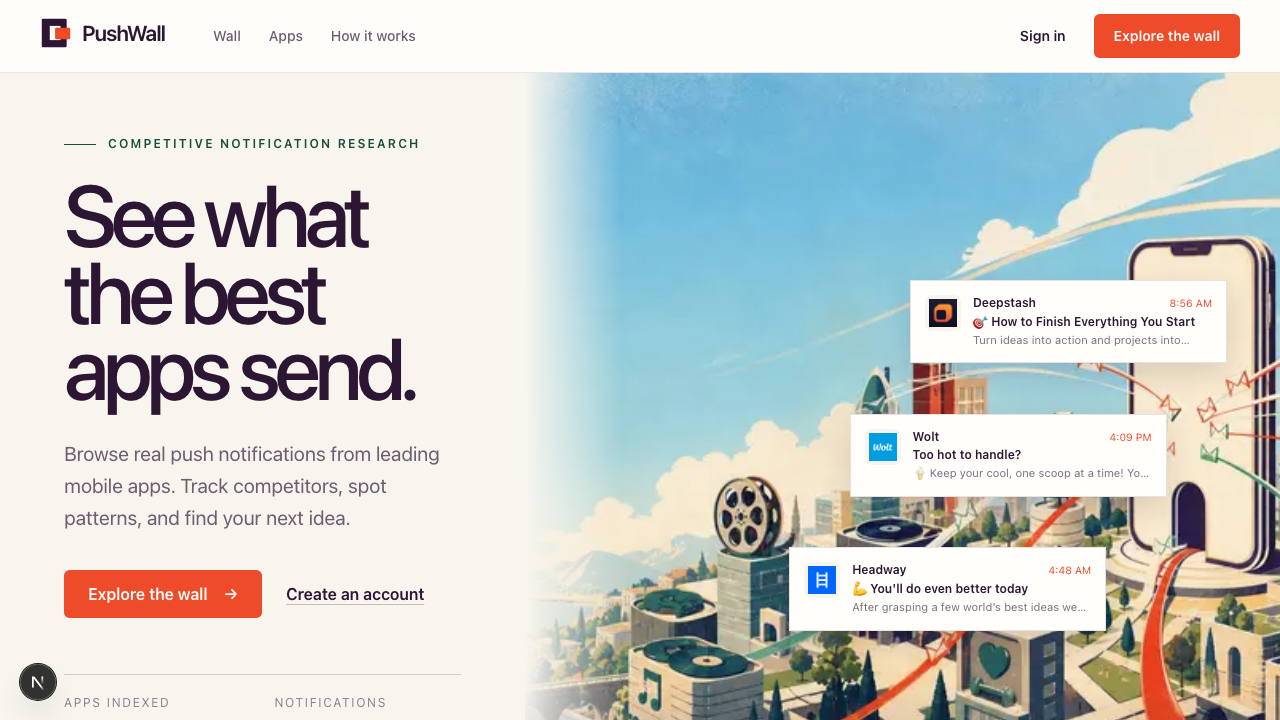Viewport: 1280px width, 720px height.
Task: Select How it works in navigation
Action: [x=373, y=36]
